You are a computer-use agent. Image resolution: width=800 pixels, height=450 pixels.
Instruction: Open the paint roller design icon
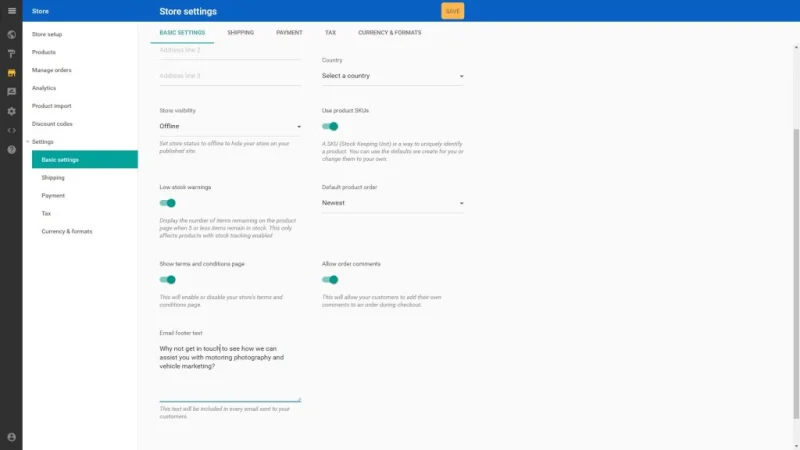(11, 54)
